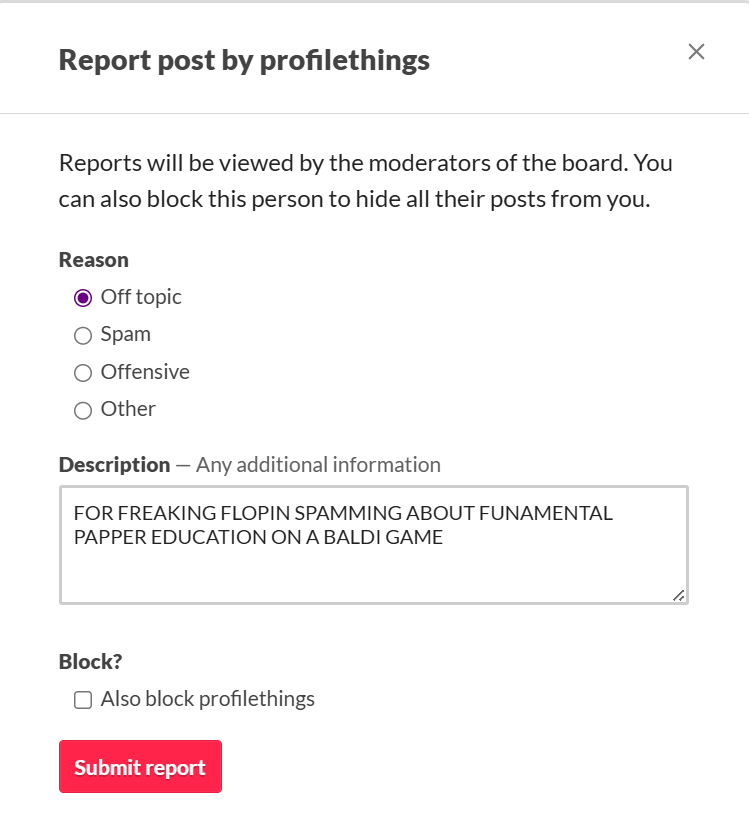Click the "Also block profilethings" label text
749x819 pixels.
coord(207,699)
